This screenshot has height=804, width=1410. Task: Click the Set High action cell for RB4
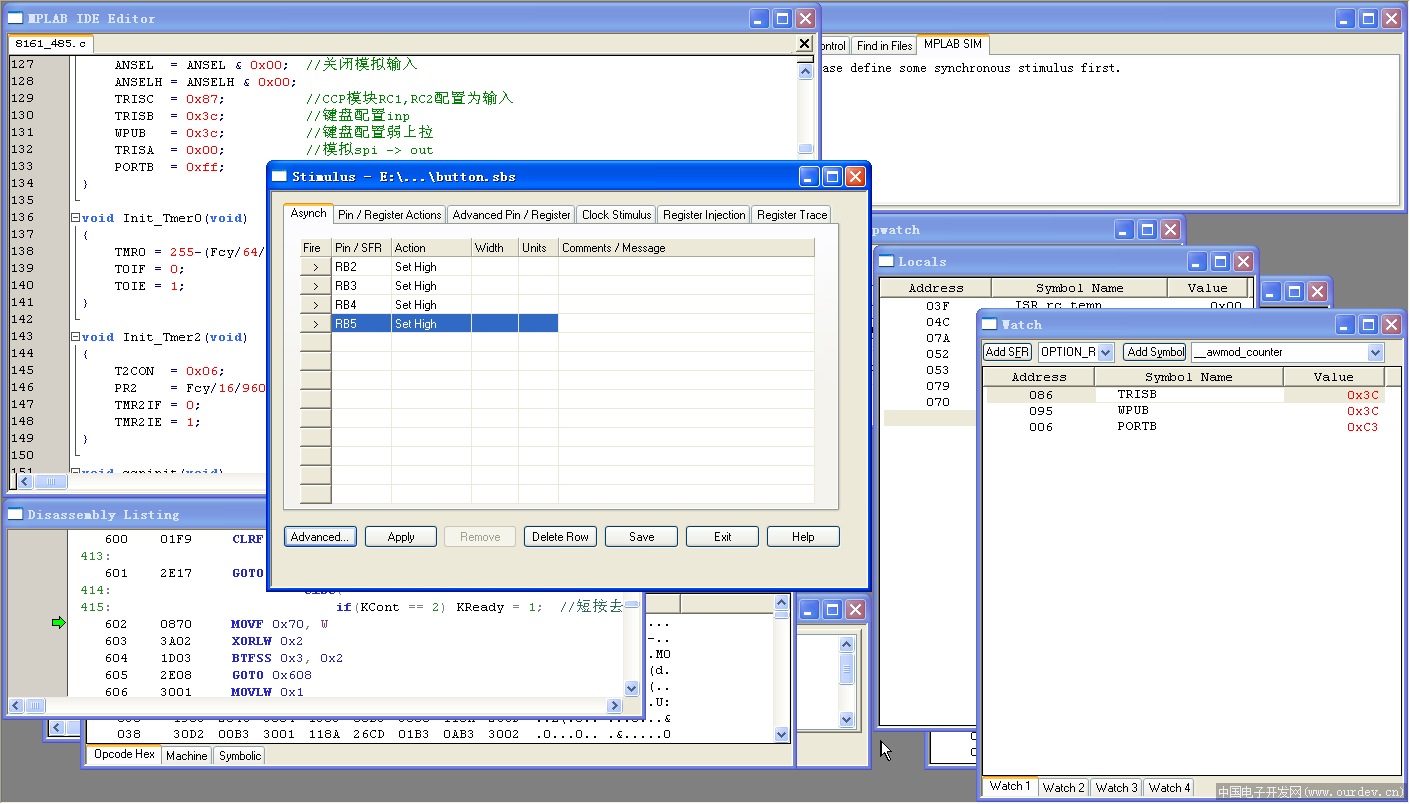tap(431, 305)
